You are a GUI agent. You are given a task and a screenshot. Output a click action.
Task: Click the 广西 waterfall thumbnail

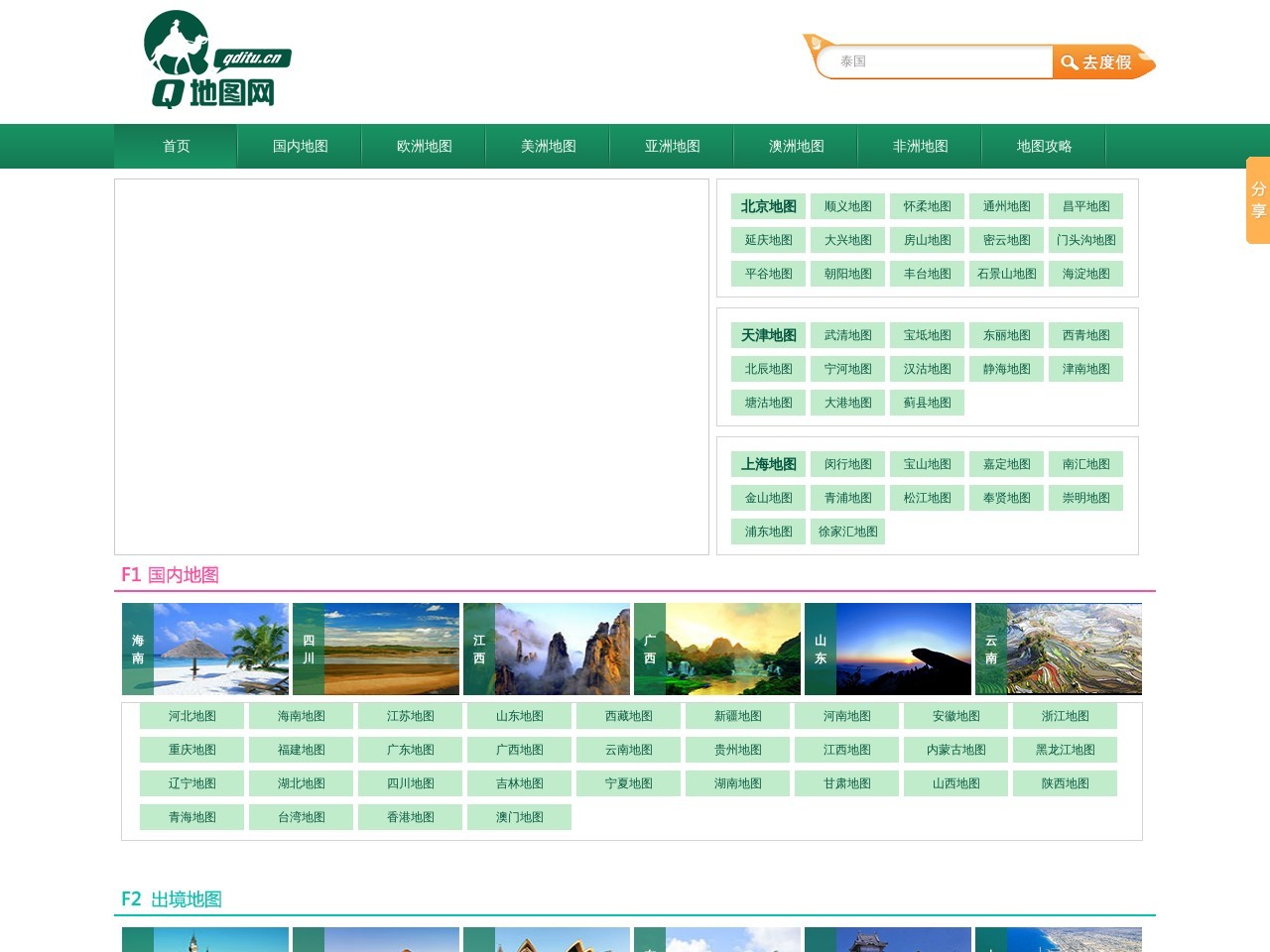(x=717, y=649)
